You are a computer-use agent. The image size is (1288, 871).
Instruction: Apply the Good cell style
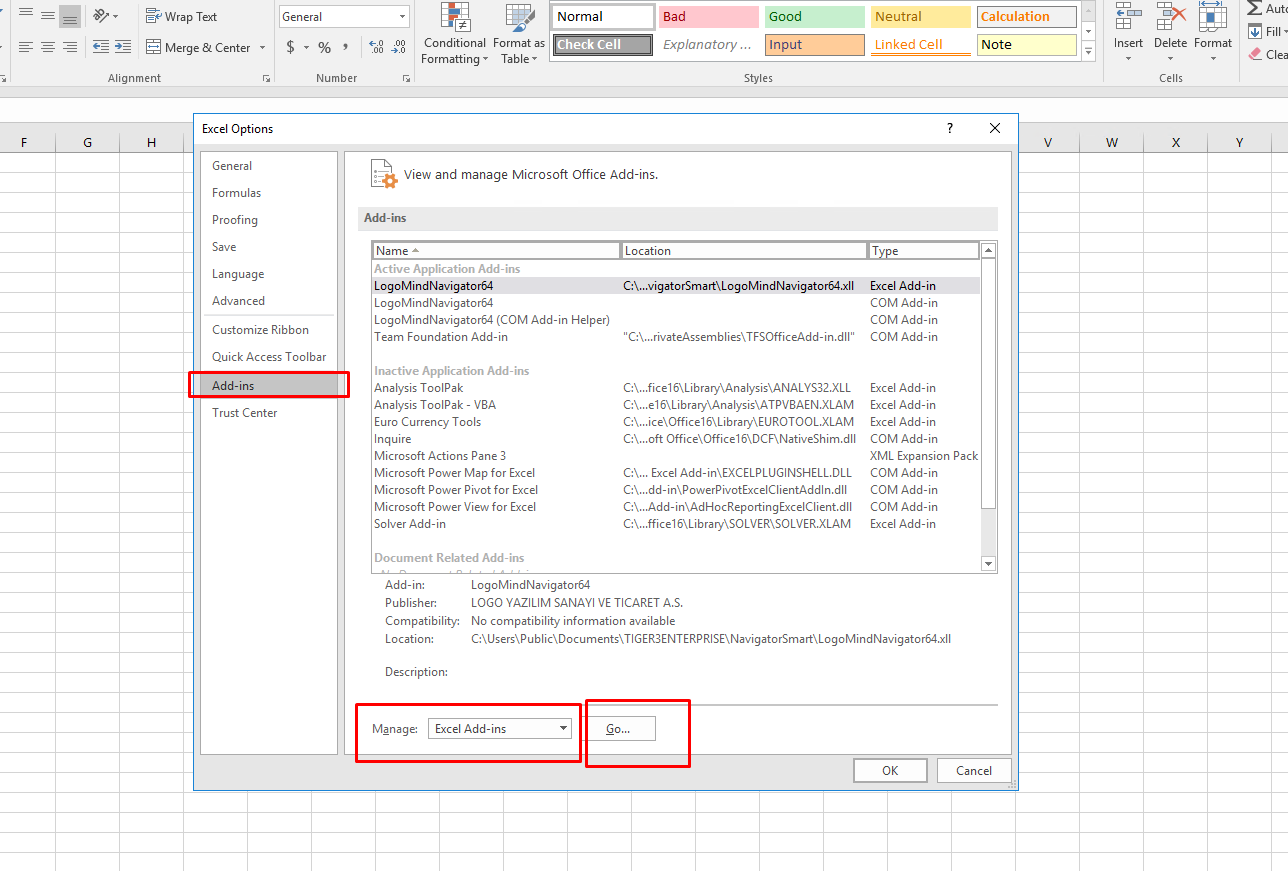click(x=813, y=17)
